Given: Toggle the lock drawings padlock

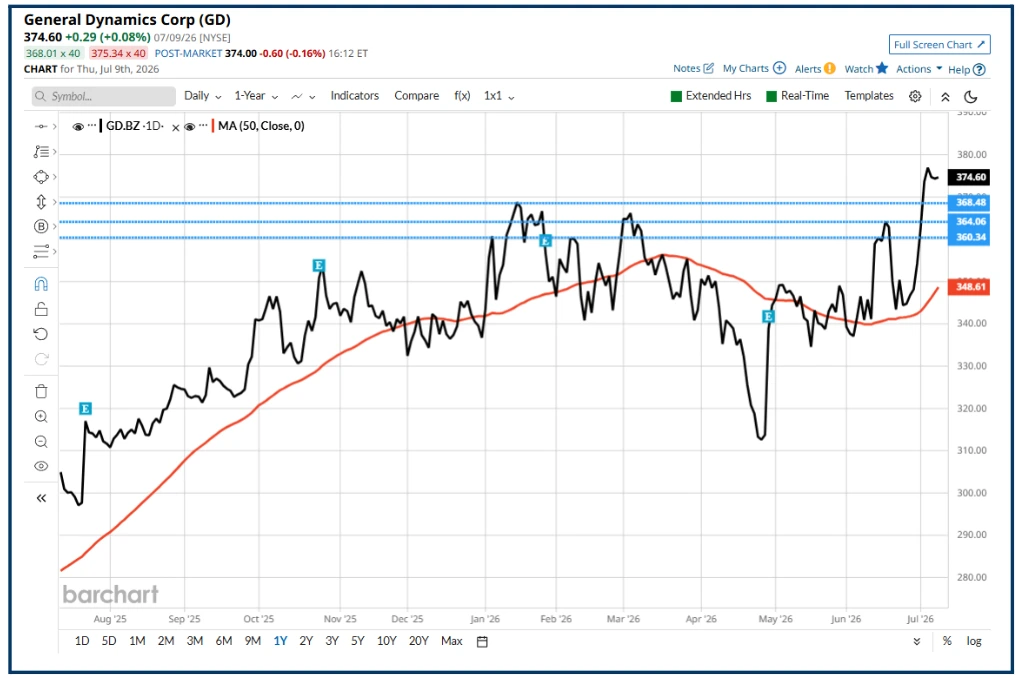Looking at the screenshot, I should tap(41, 309).
